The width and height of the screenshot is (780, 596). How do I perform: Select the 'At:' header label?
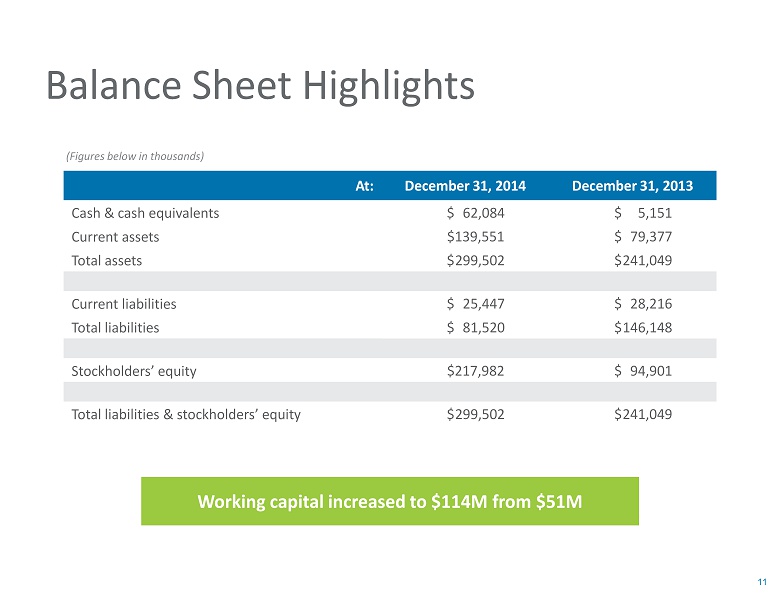[x=364, y=187]
